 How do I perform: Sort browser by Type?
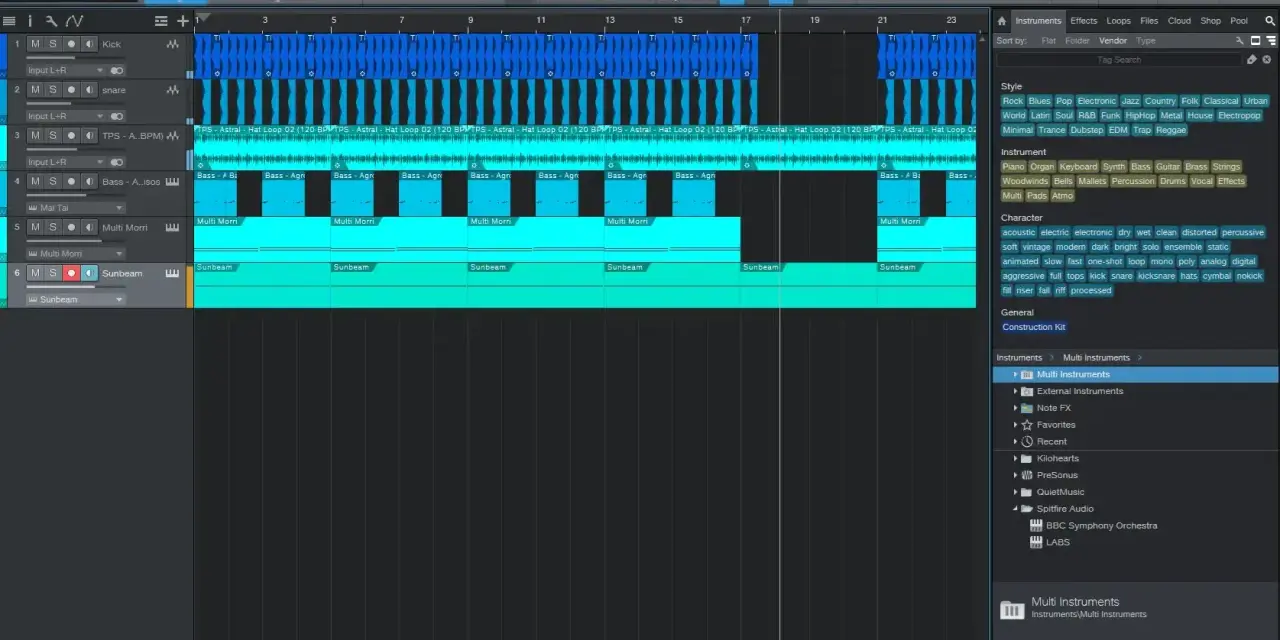tap(1146, 41)
